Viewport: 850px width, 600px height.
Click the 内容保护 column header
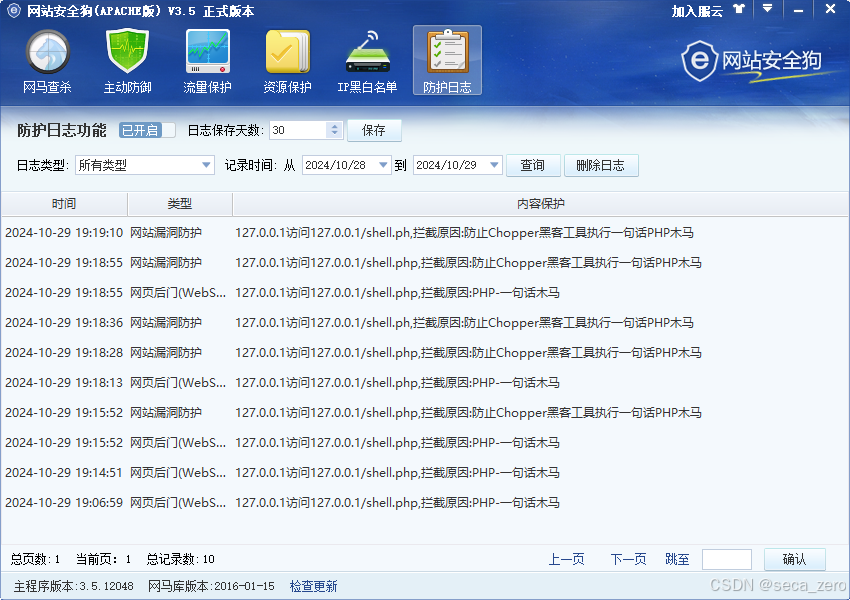[540, 204]
